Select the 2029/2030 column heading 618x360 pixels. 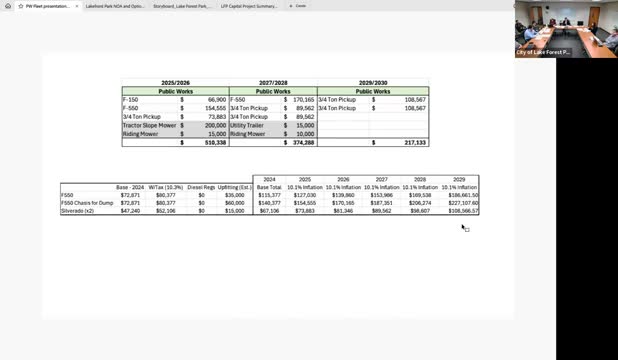(373, 83)
